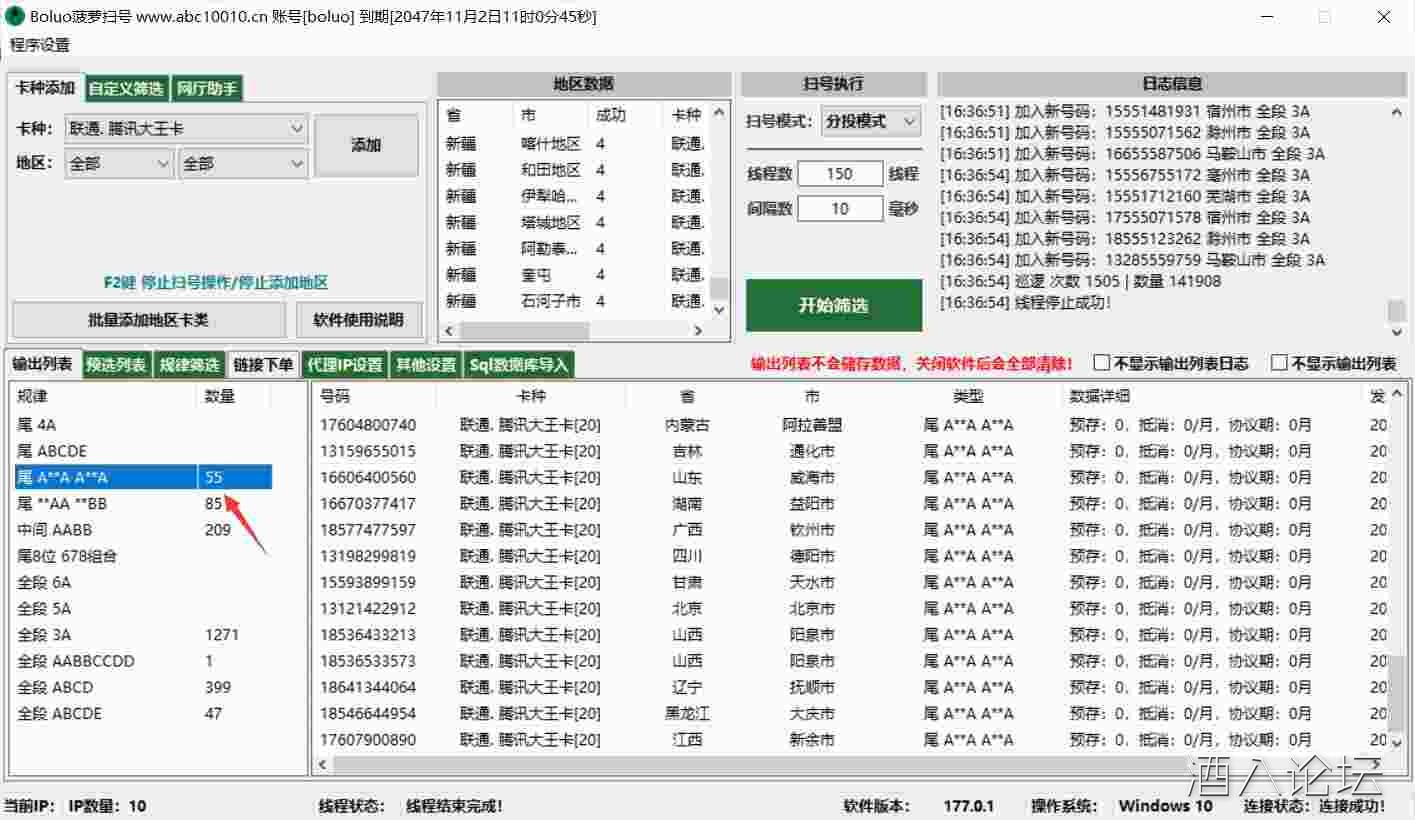Enable 不显示输出列表日志 checkbox
1415x820 pixels.
coord(1102,363)
